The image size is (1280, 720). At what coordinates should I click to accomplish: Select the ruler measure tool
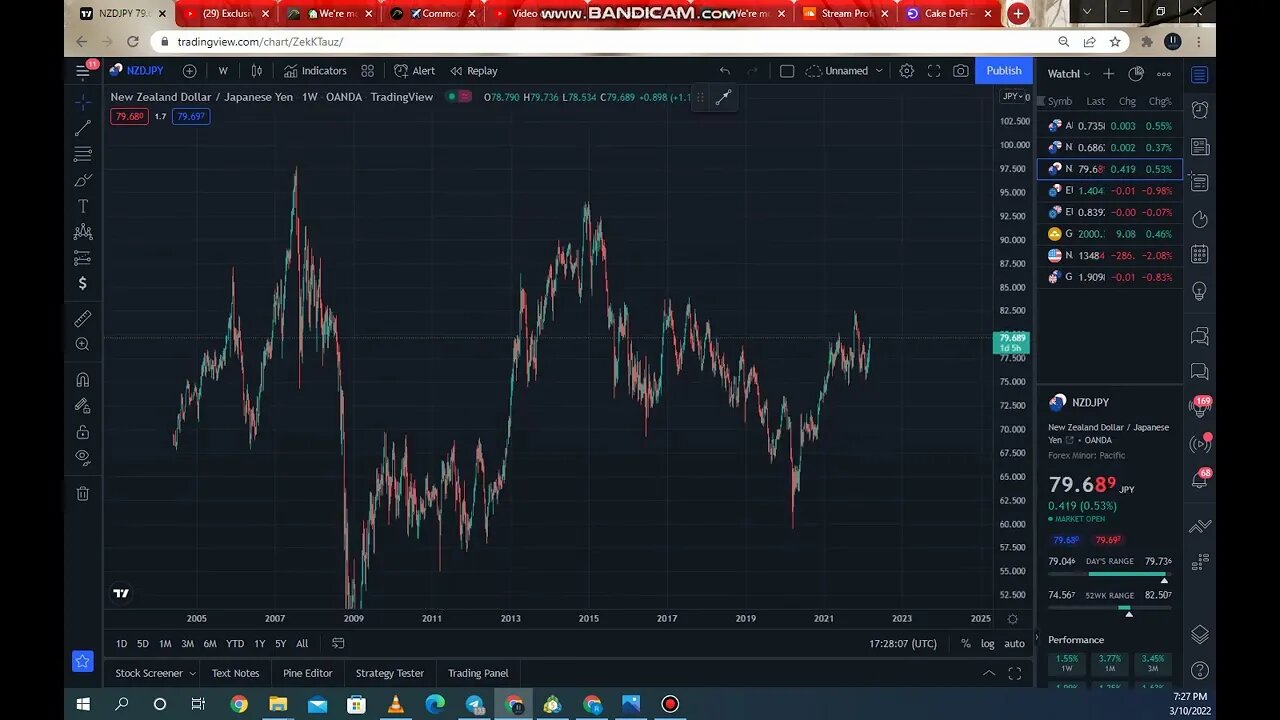[x=83, y=319]
